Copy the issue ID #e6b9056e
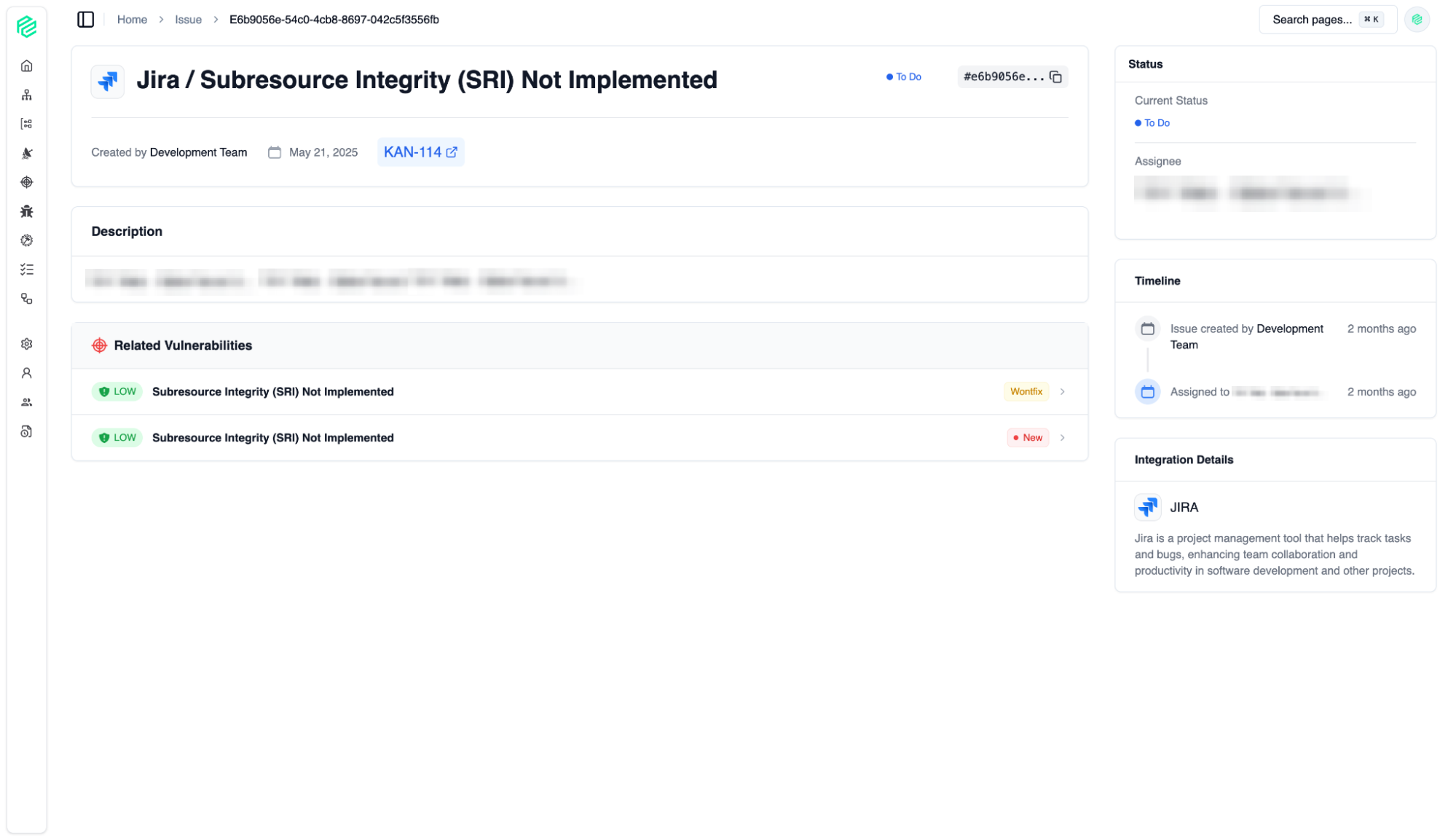This screenshot has height=840, width=1456. click(1055, 77)
